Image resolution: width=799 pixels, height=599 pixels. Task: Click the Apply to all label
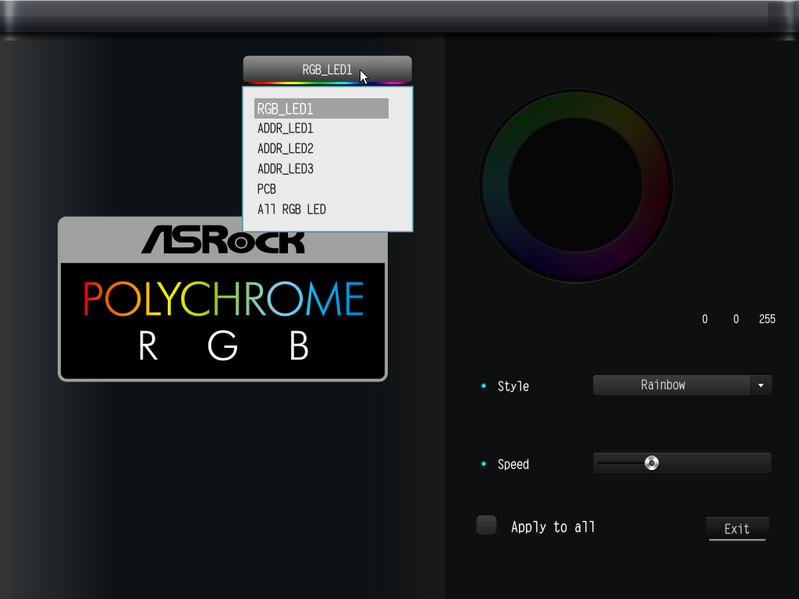[x=553, y=527]
